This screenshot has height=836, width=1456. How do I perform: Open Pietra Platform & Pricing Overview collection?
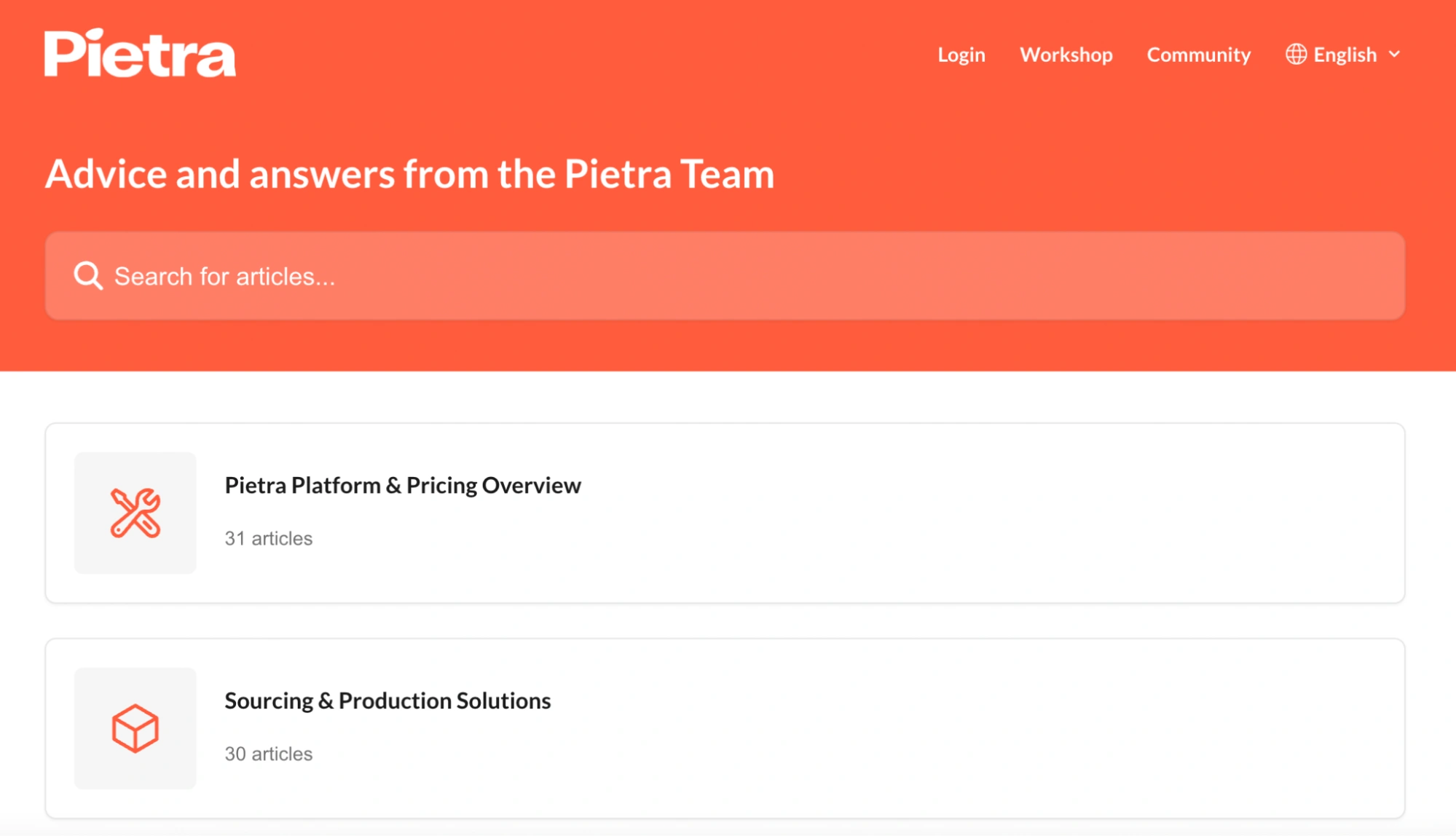point(725,513)
